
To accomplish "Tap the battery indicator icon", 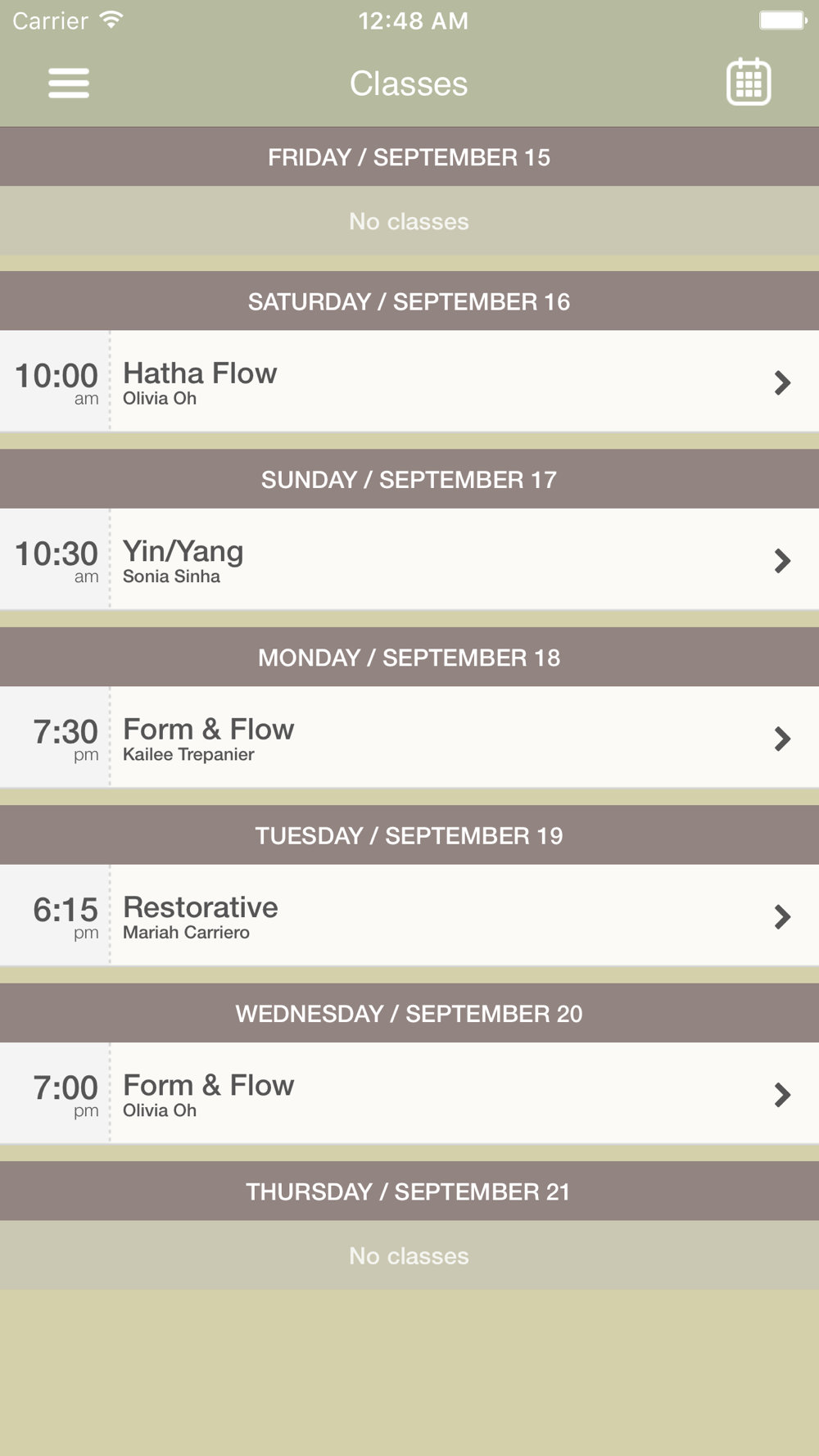I will pos(783,20).
